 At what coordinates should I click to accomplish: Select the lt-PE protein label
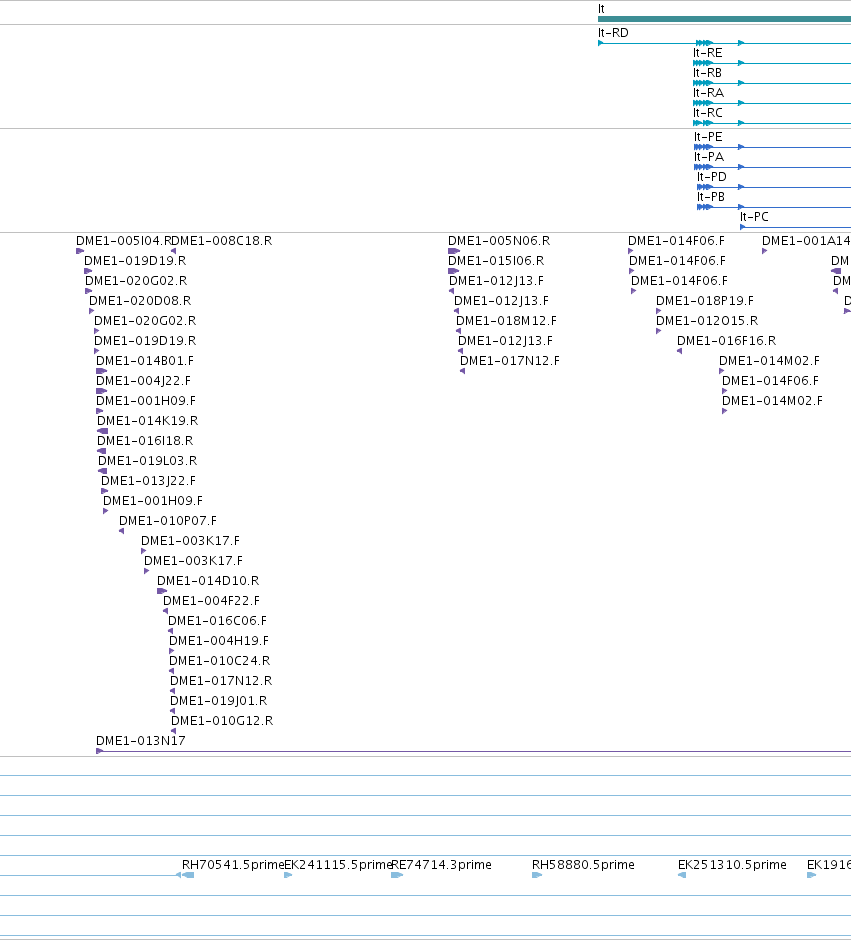tap(708, 137)
